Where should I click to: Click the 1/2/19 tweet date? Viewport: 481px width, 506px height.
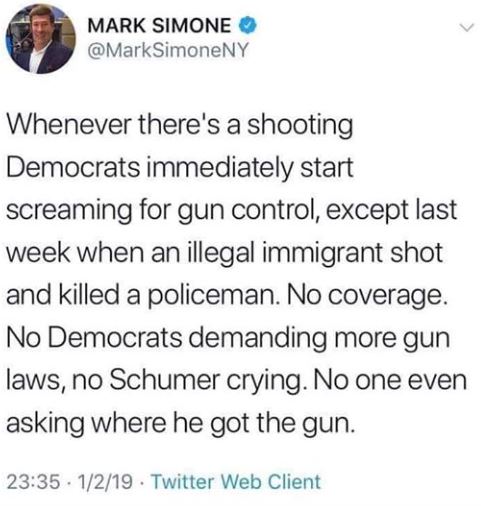pos(105,482)
